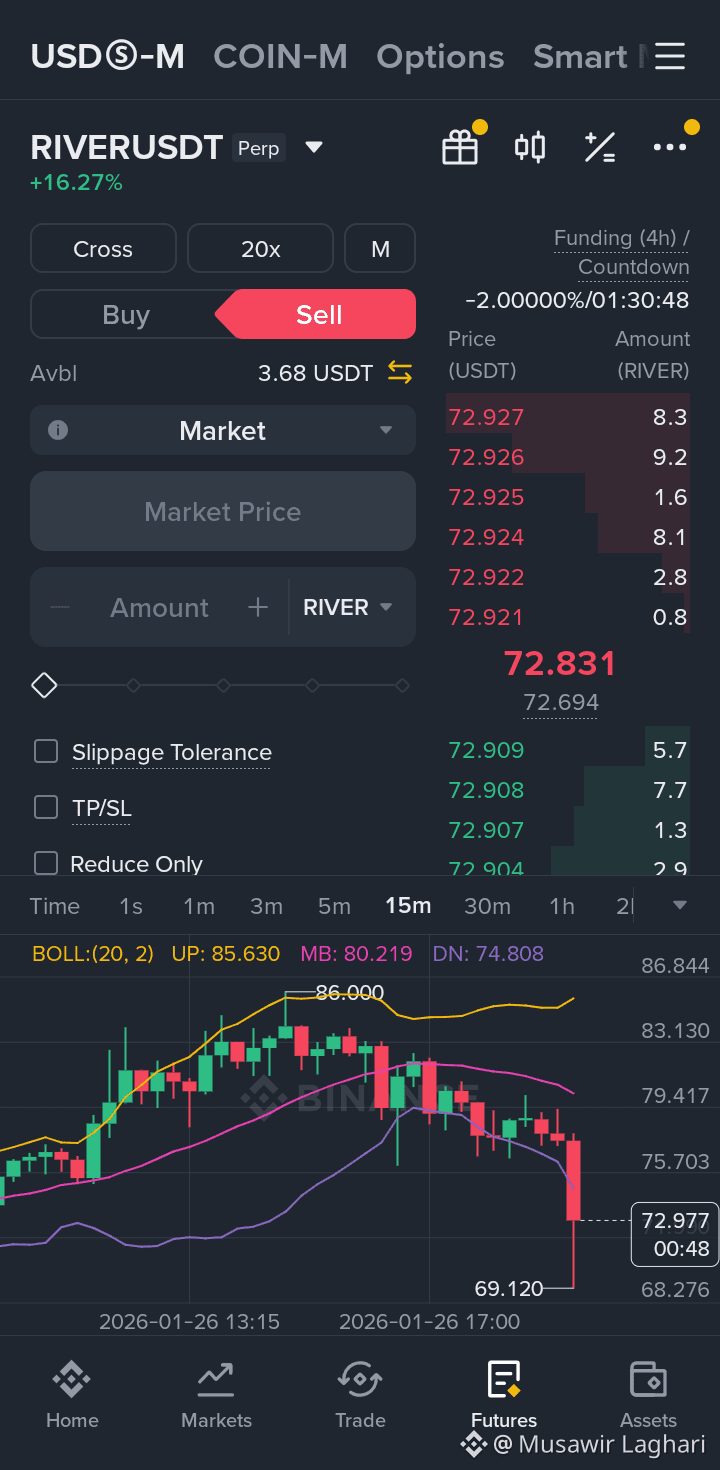The width and height of the screenshot is (720, 1470).
Task: Select the Time chart interval
Action: [55, 906]
